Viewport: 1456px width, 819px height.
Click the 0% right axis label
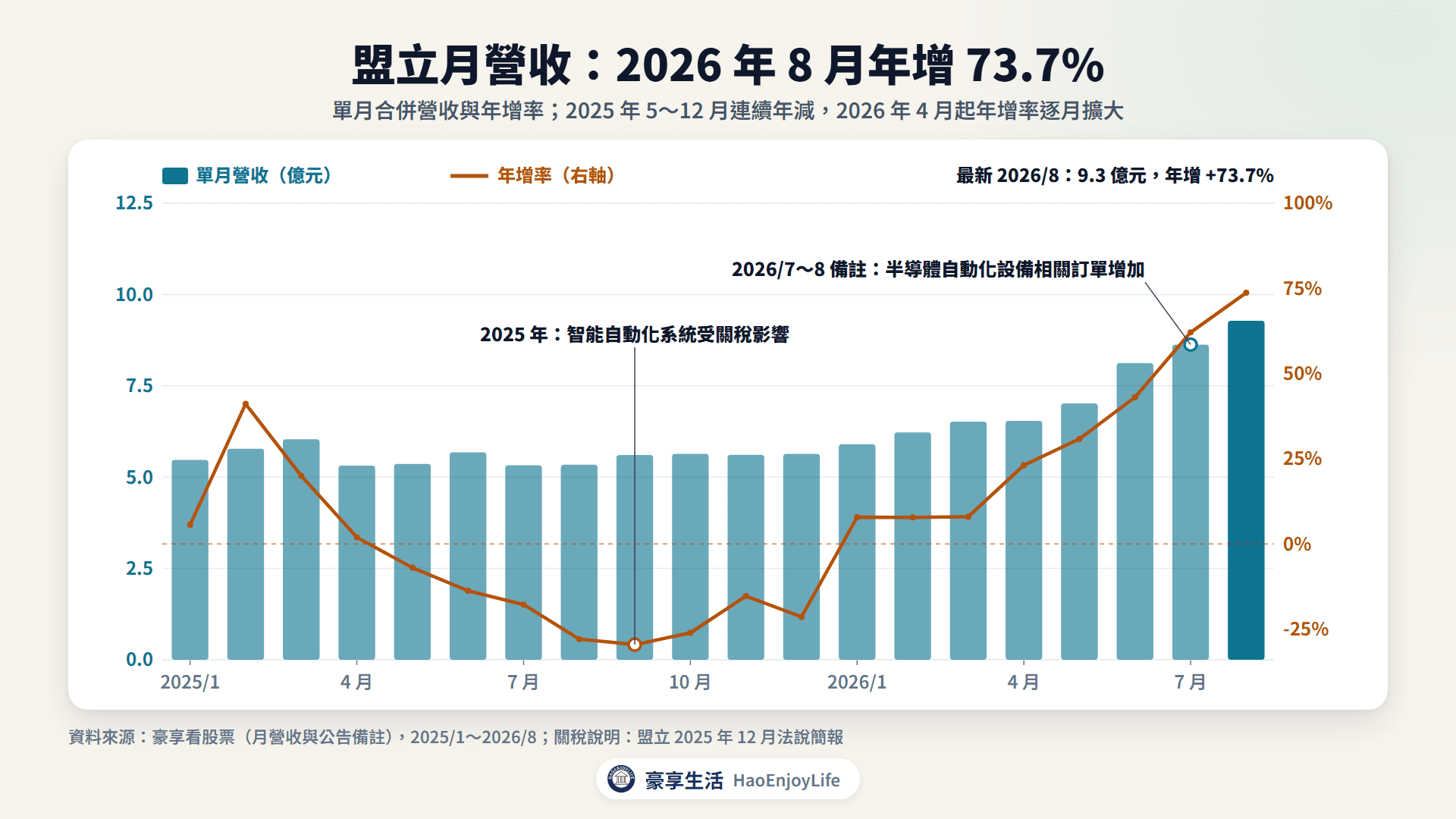click(x=1297, y=544)
